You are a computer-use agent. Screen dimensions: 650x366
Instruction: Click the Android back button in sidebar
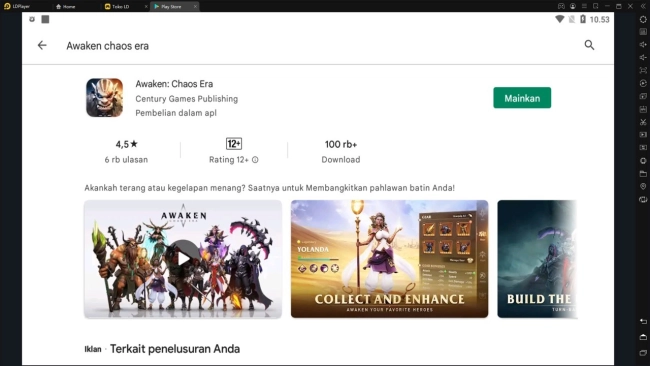point(643,321)
